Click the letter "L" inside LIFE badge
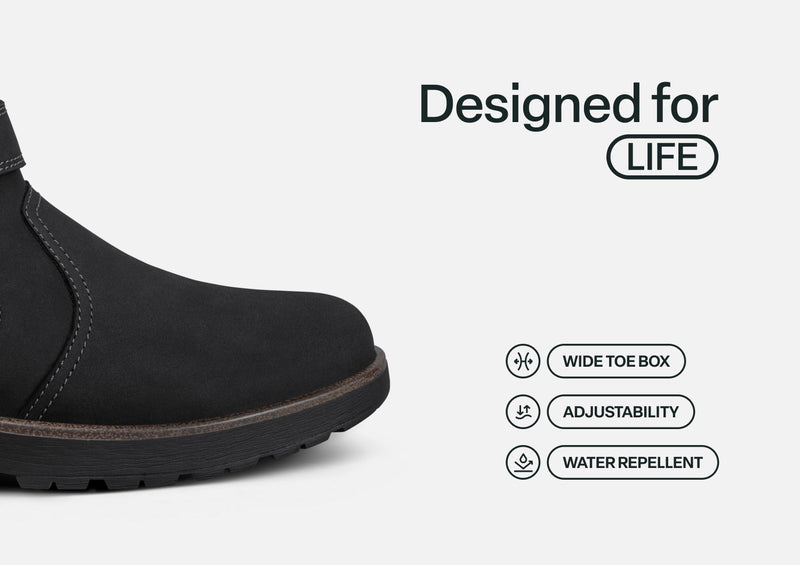Screen dimensions: 800x565 [634, 157]
